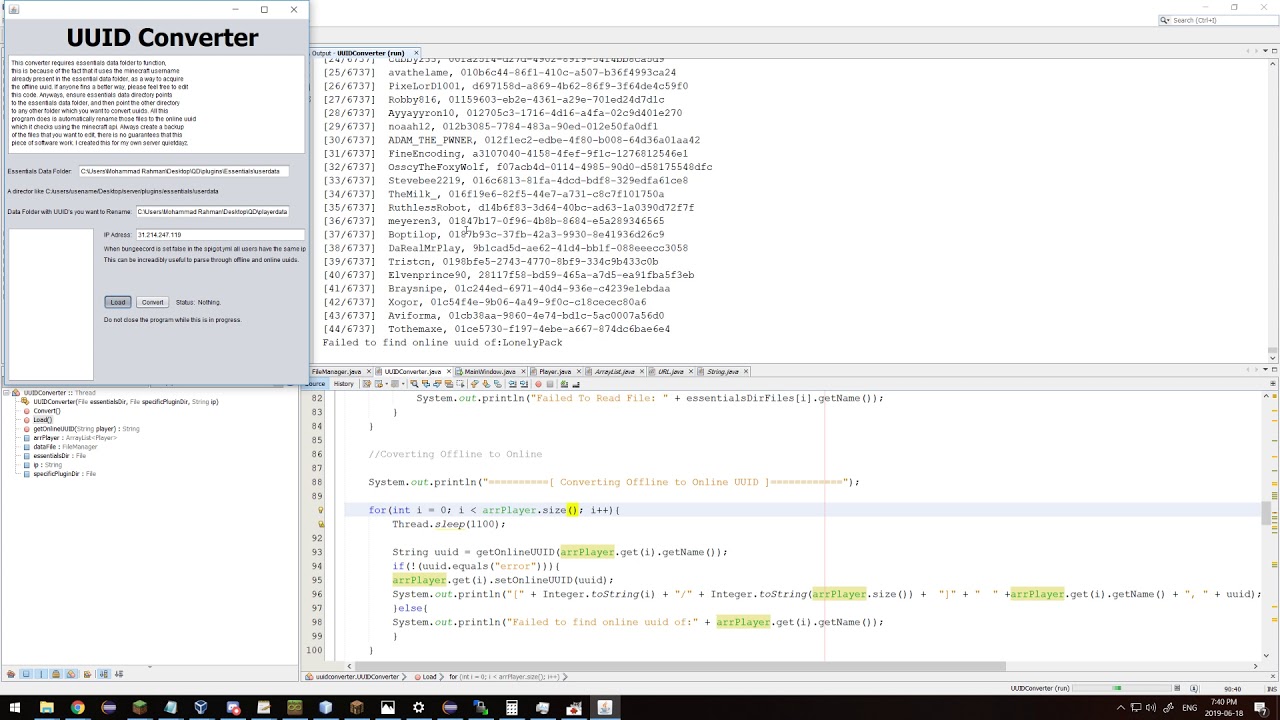The image size is (1280, 720).
Task: Open String.java editor tab
Action: point(722,372)
